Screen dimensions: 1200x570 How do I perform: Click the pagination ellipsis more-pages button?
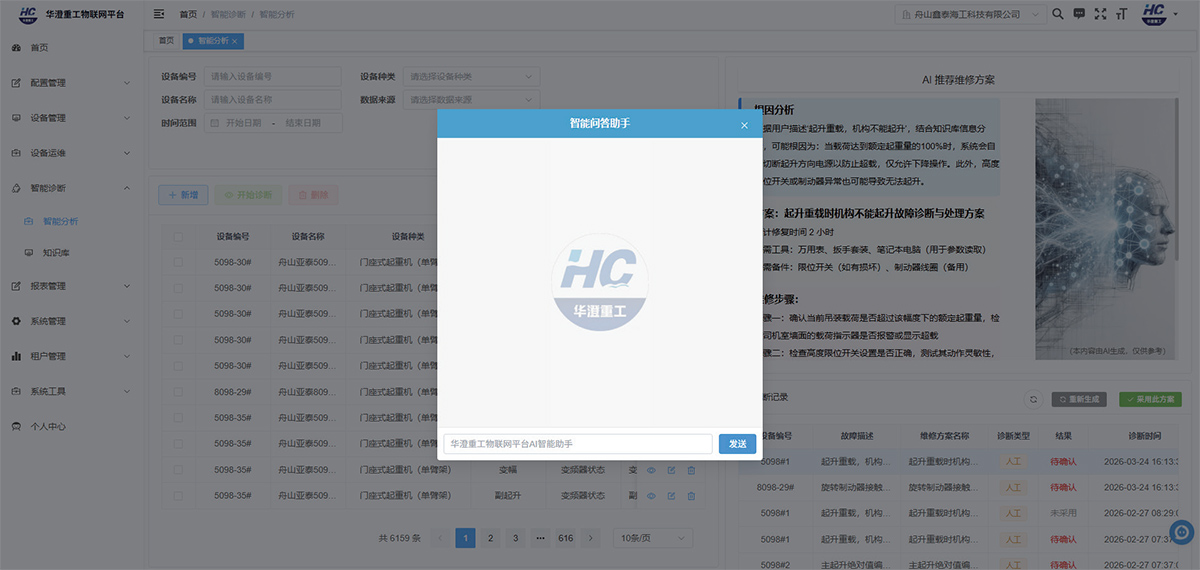[540, 538]
